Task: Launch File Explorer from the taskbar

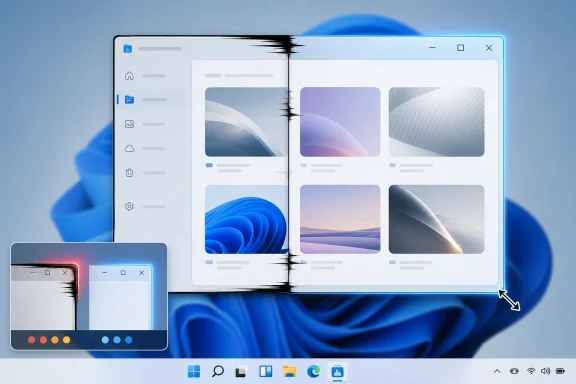Action: click(x=289, y=372)
